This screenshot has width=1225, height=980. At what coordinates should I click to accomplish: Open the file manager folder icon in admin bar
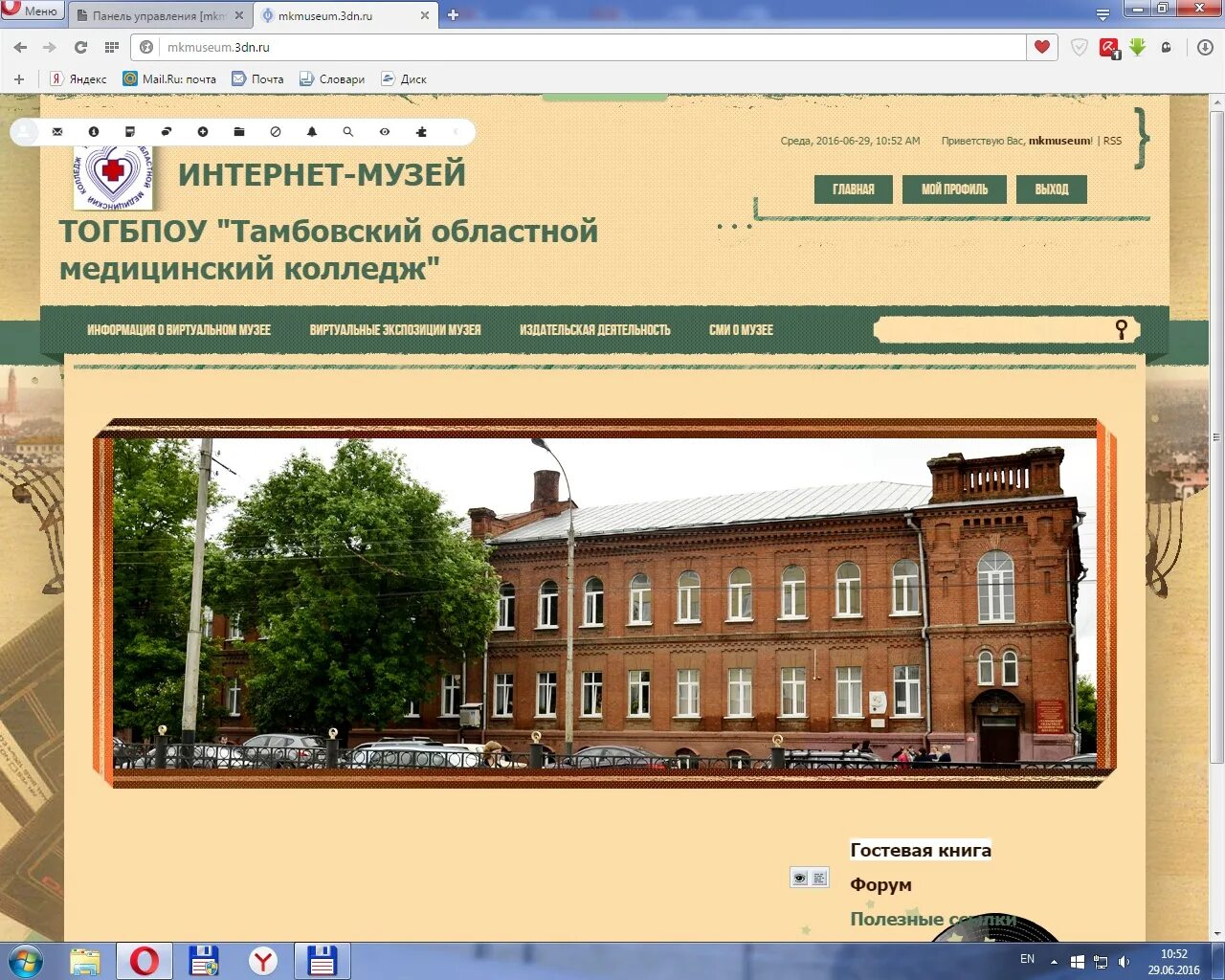click(239, 132)
